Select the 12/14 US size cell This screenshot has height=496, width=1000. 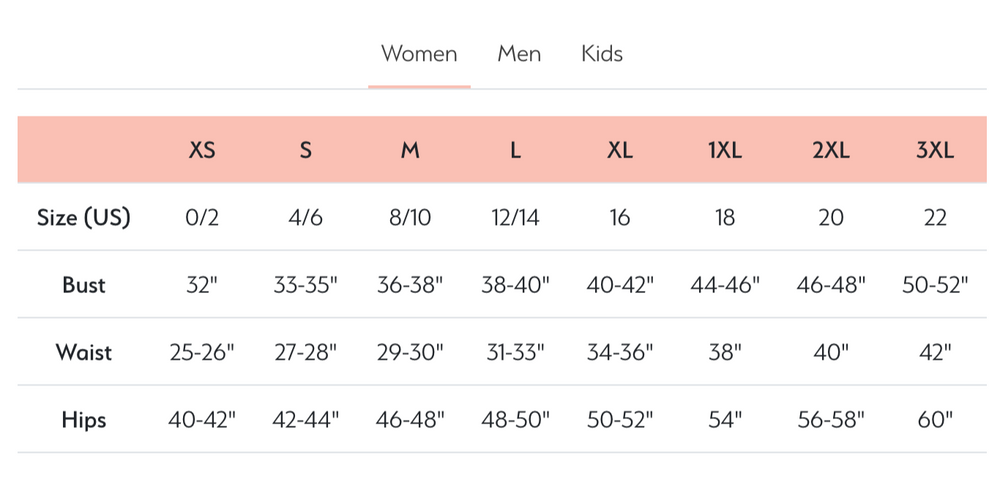[x=515, y=217]
